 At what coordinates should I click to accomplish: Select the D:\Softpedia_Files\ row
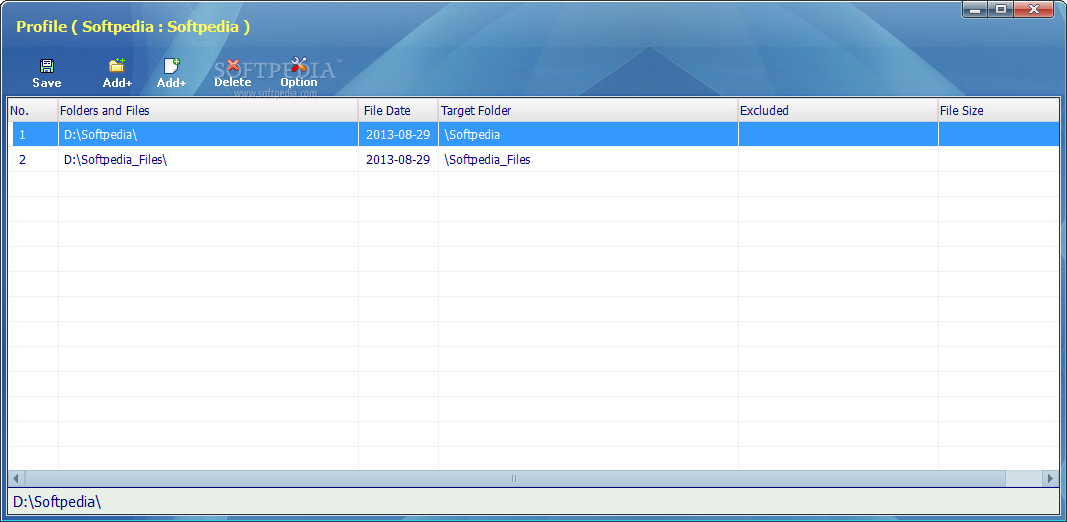point(536,160)
